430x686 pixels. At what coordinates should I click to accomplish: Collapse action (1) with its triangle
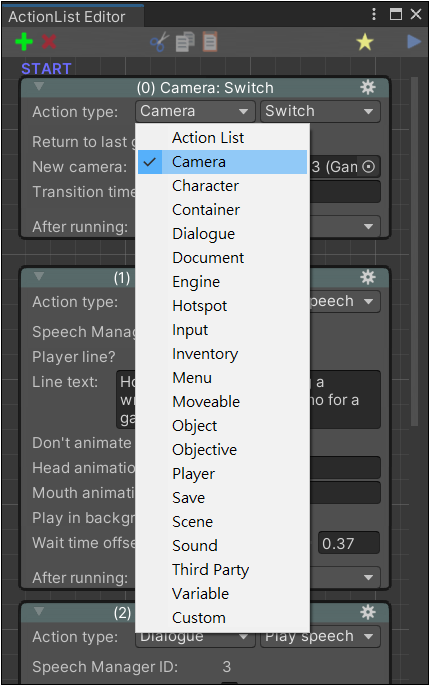[39, 276]
